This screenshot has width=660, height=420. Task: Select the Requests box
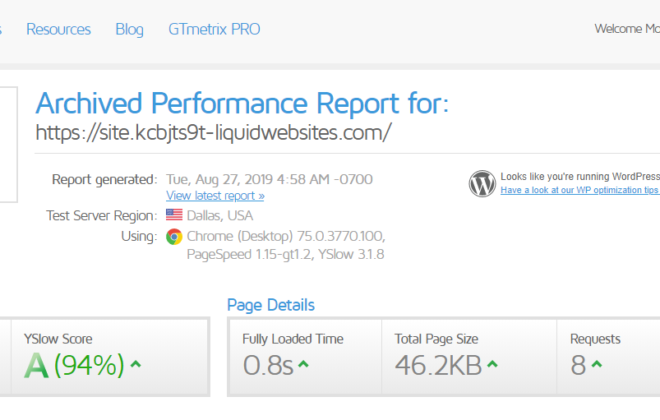point(609,357)
